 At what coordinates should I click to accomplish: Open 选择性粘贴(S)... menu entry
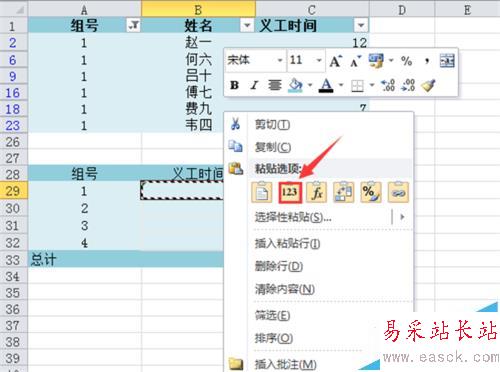[293, 217]
